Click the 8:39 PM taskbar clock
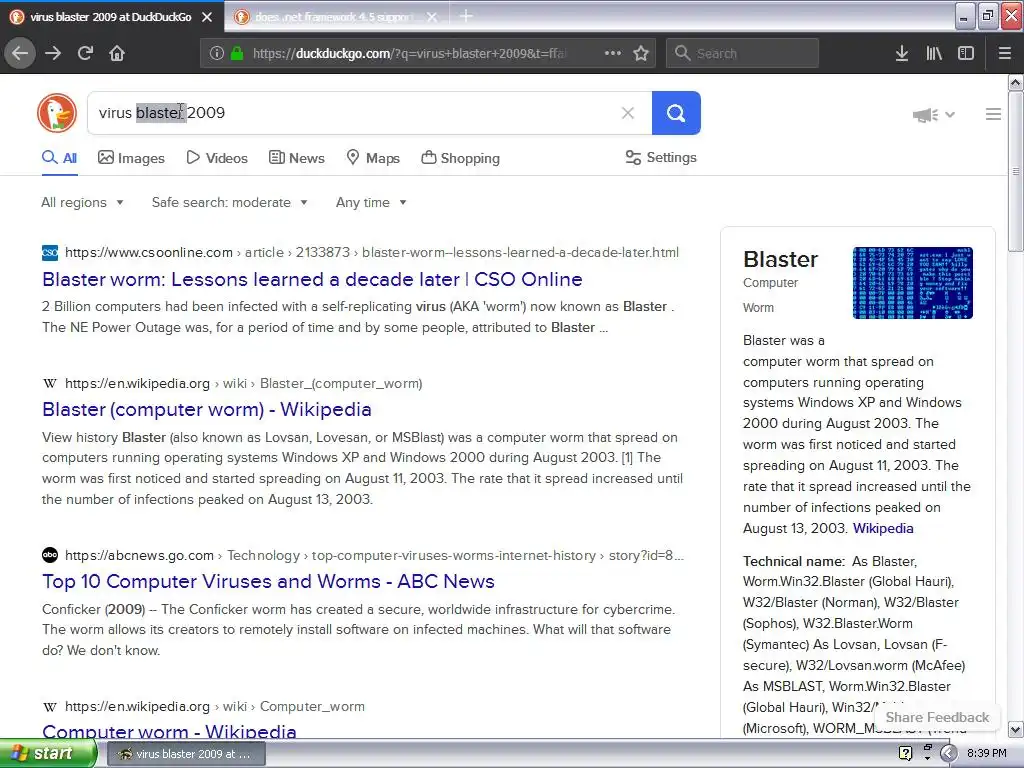Screen dimensions: 1024x768 click(x=987, y=753)
